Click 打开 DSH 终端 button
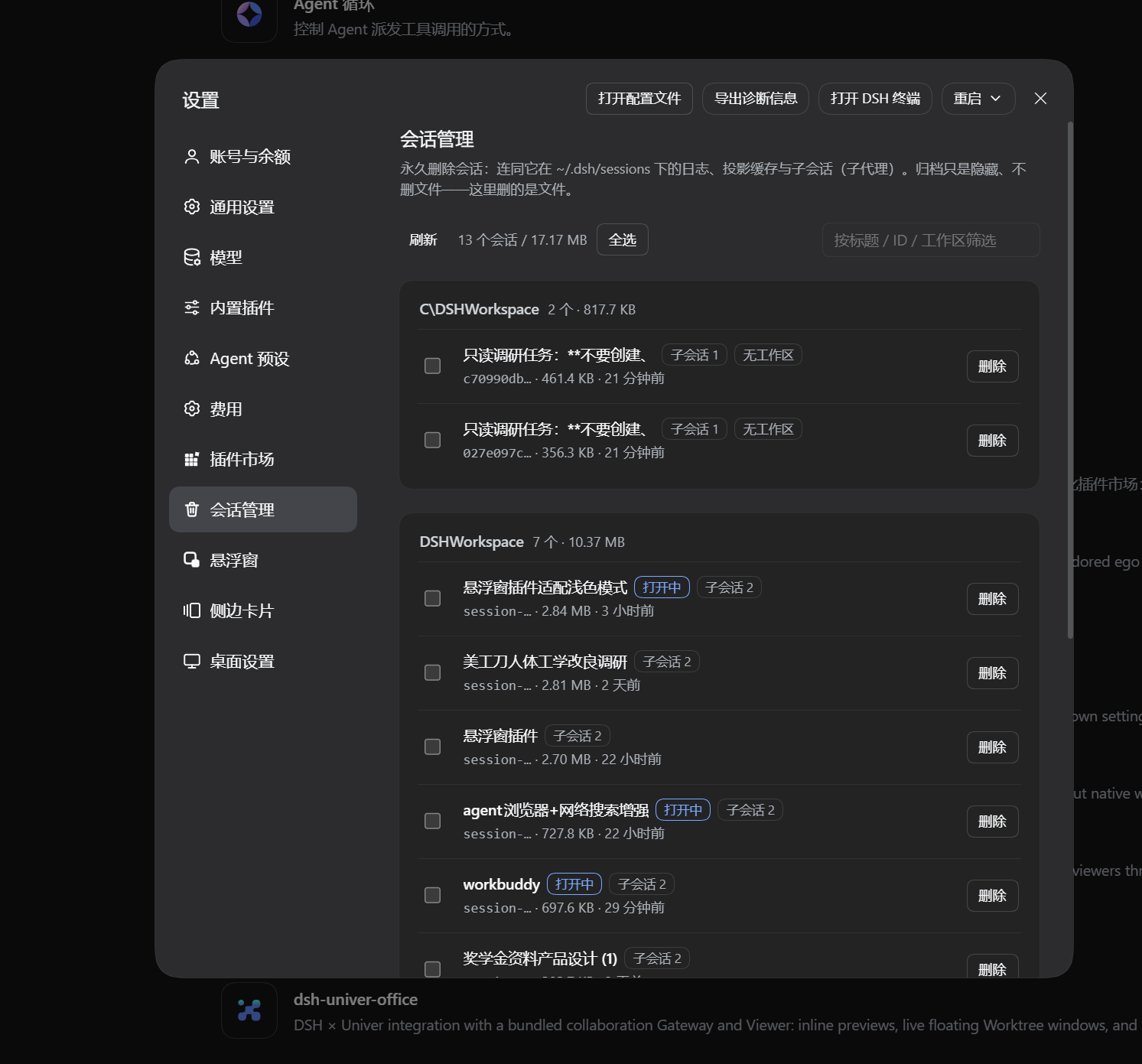Screen dimensions: 1142x1064 (x=875, y=99)
